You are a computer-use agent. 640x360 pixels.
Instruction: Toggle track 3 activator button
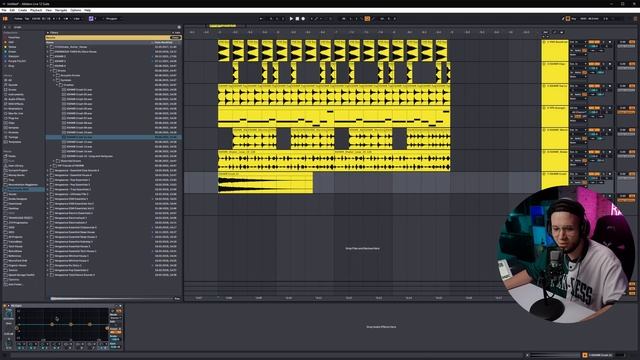pos(594,86)
